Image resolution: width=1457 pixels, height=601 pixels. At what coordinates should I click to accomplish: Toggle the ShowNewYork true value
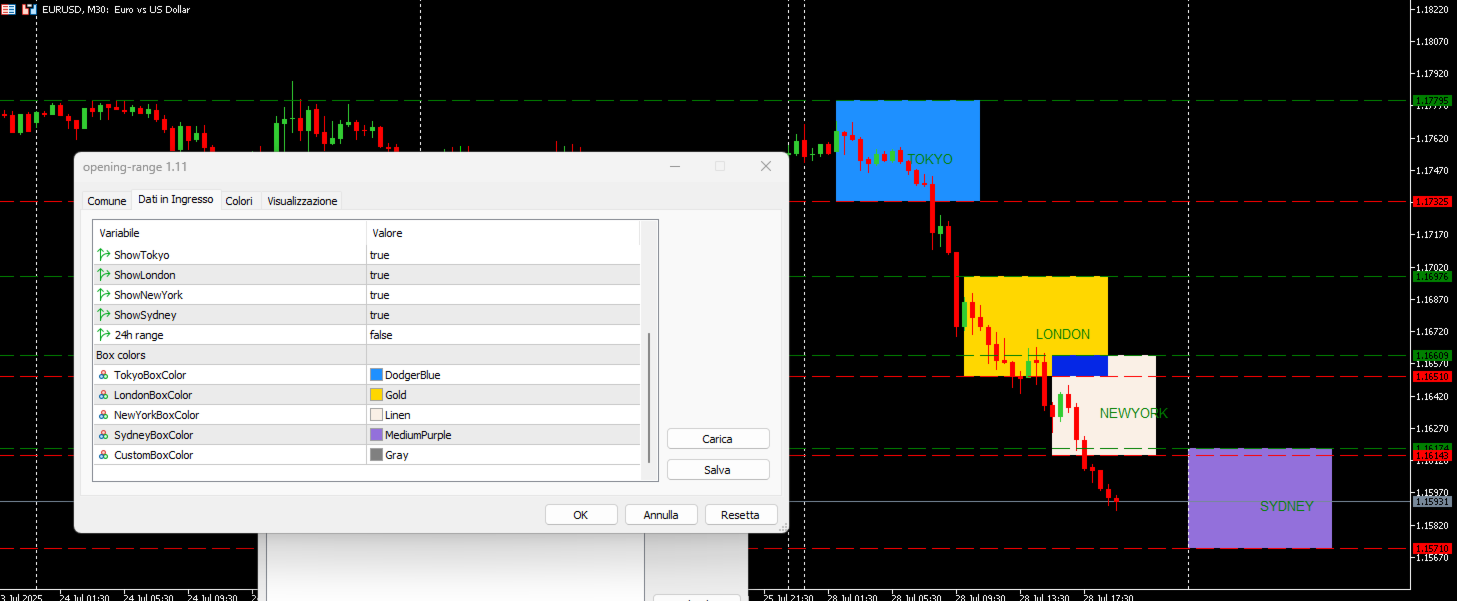(503, 295)
